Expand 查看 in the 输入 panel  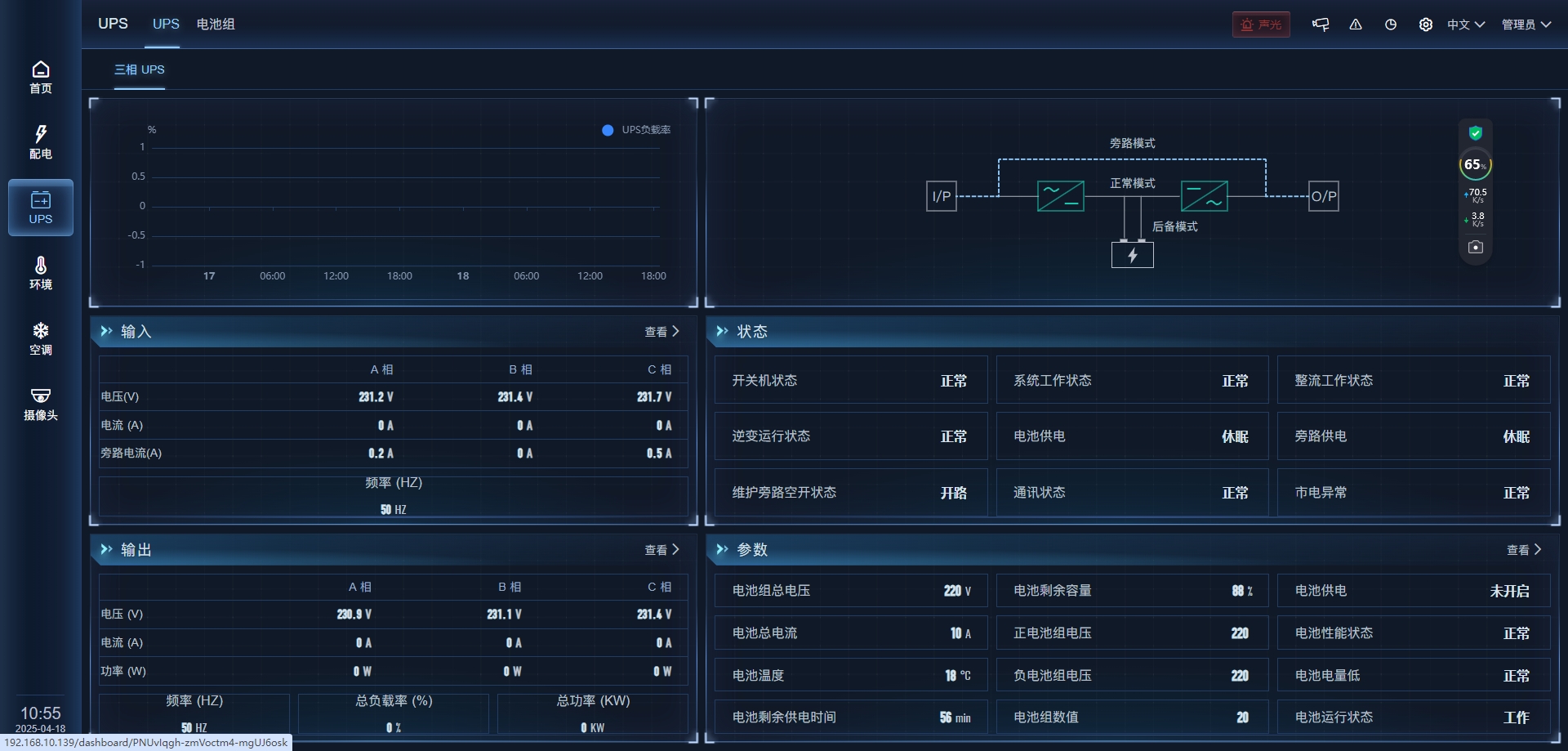[x=661, y=332]
